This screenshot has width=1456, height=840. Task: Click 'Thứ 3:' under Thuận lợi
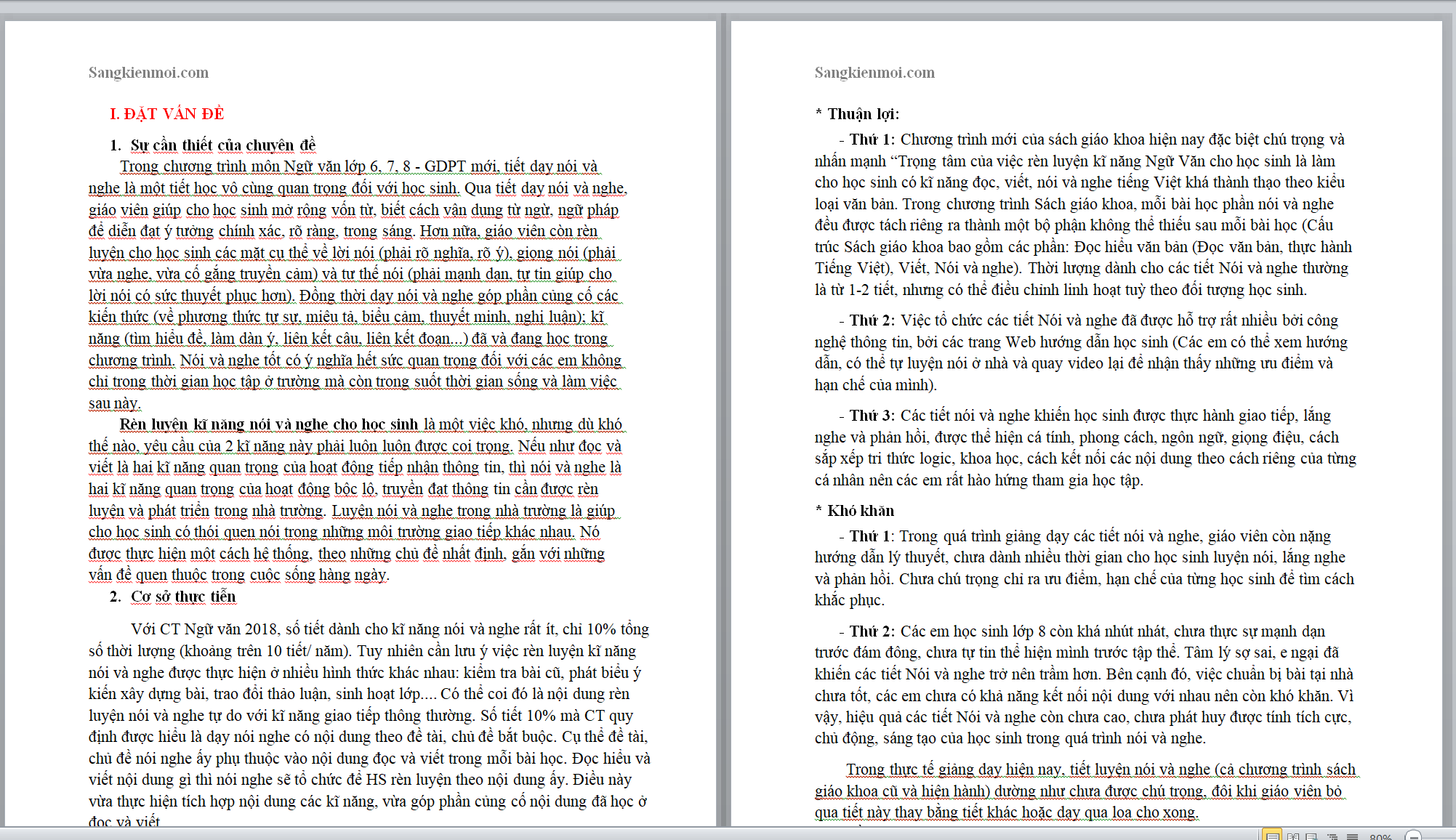coord(872,416)
